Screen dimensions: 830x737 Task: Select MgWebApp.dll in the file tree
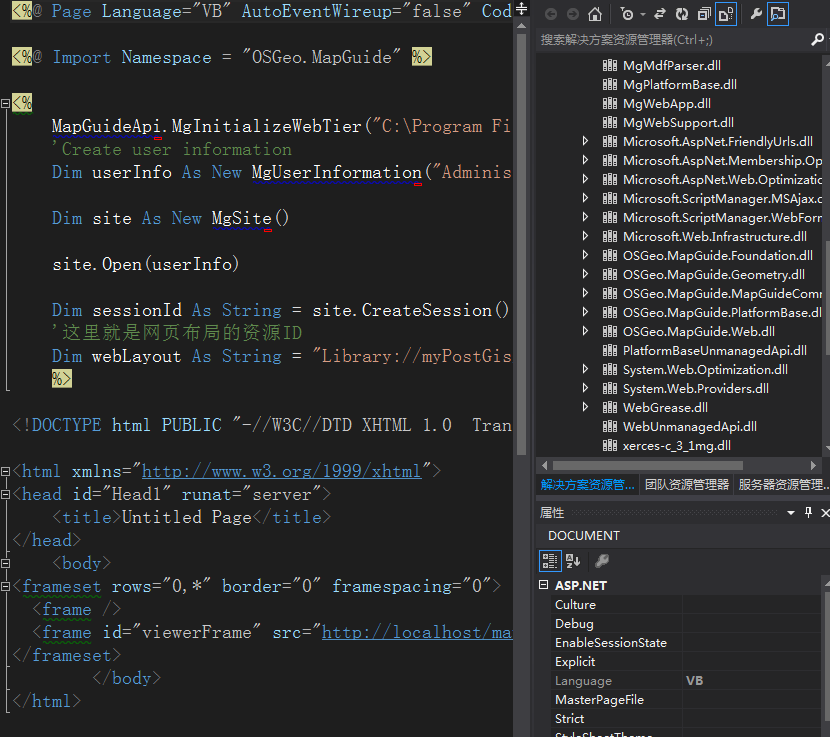pyautogui.click(x=666, y=104)
